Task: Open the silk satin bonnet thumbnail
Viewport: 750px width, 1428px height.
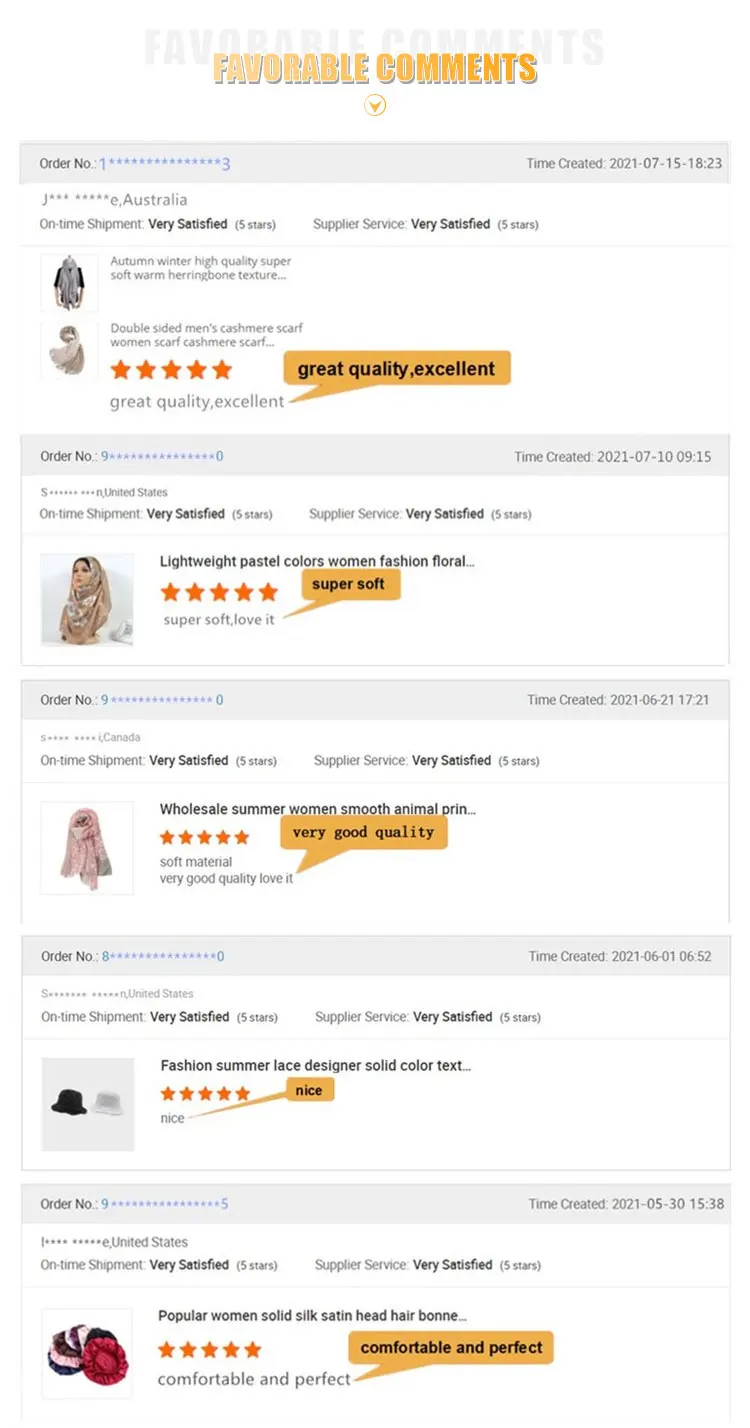Action: 87,1354
